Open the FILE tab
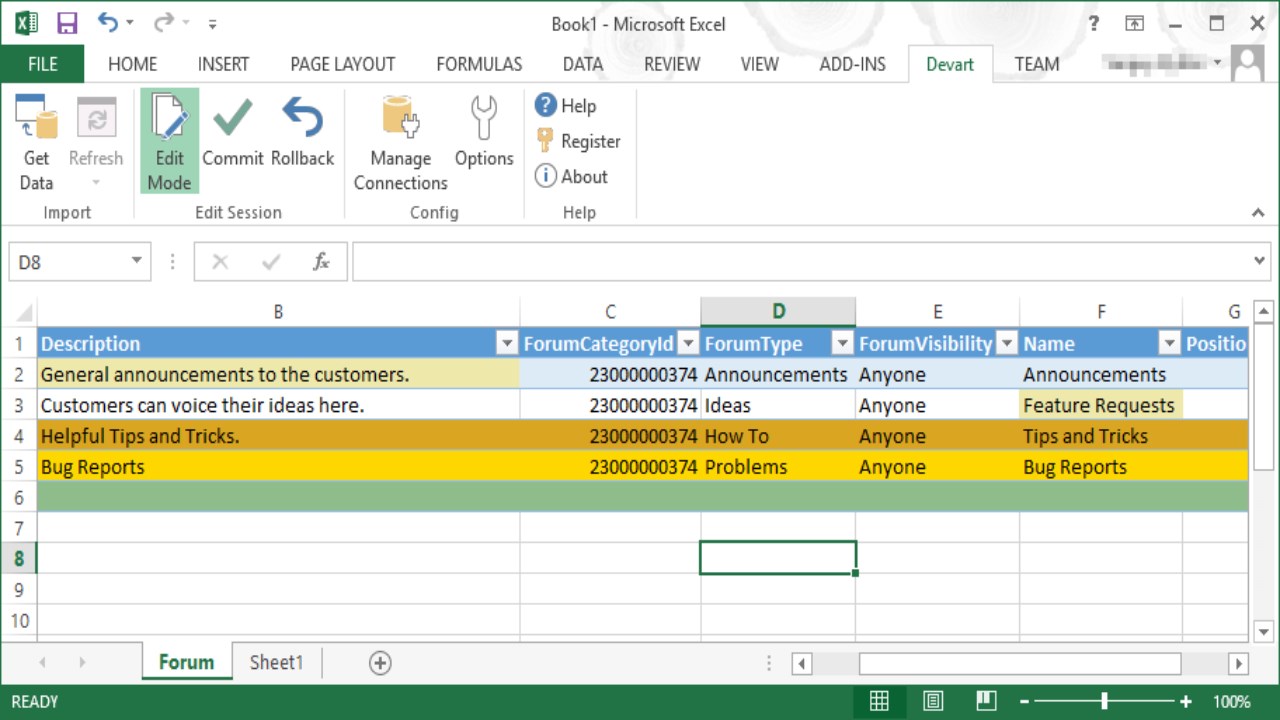 [42, 64]
